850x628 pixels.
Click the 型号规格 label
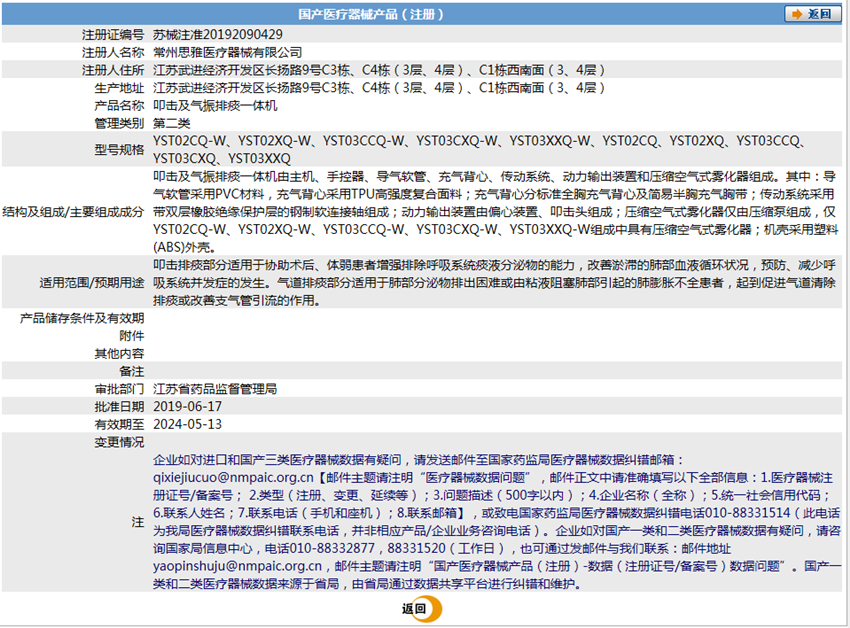coord(119,150)
